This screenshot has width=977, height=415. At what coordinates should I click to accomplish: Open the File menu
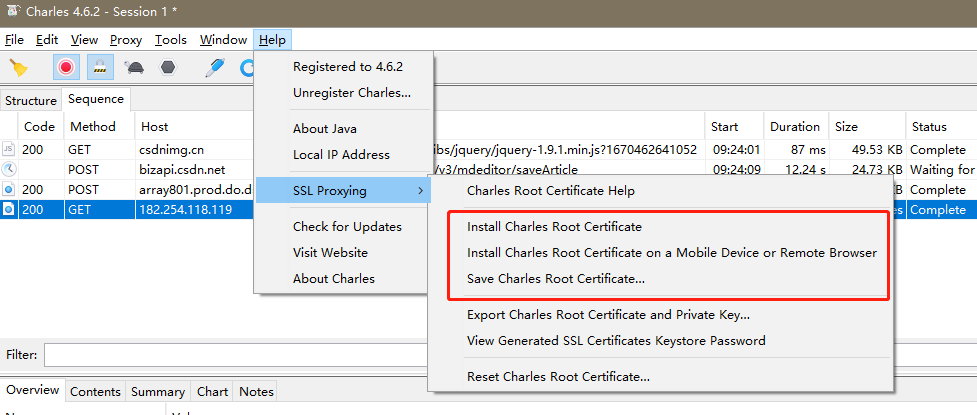pyautogui.click(x=14, y=40)
